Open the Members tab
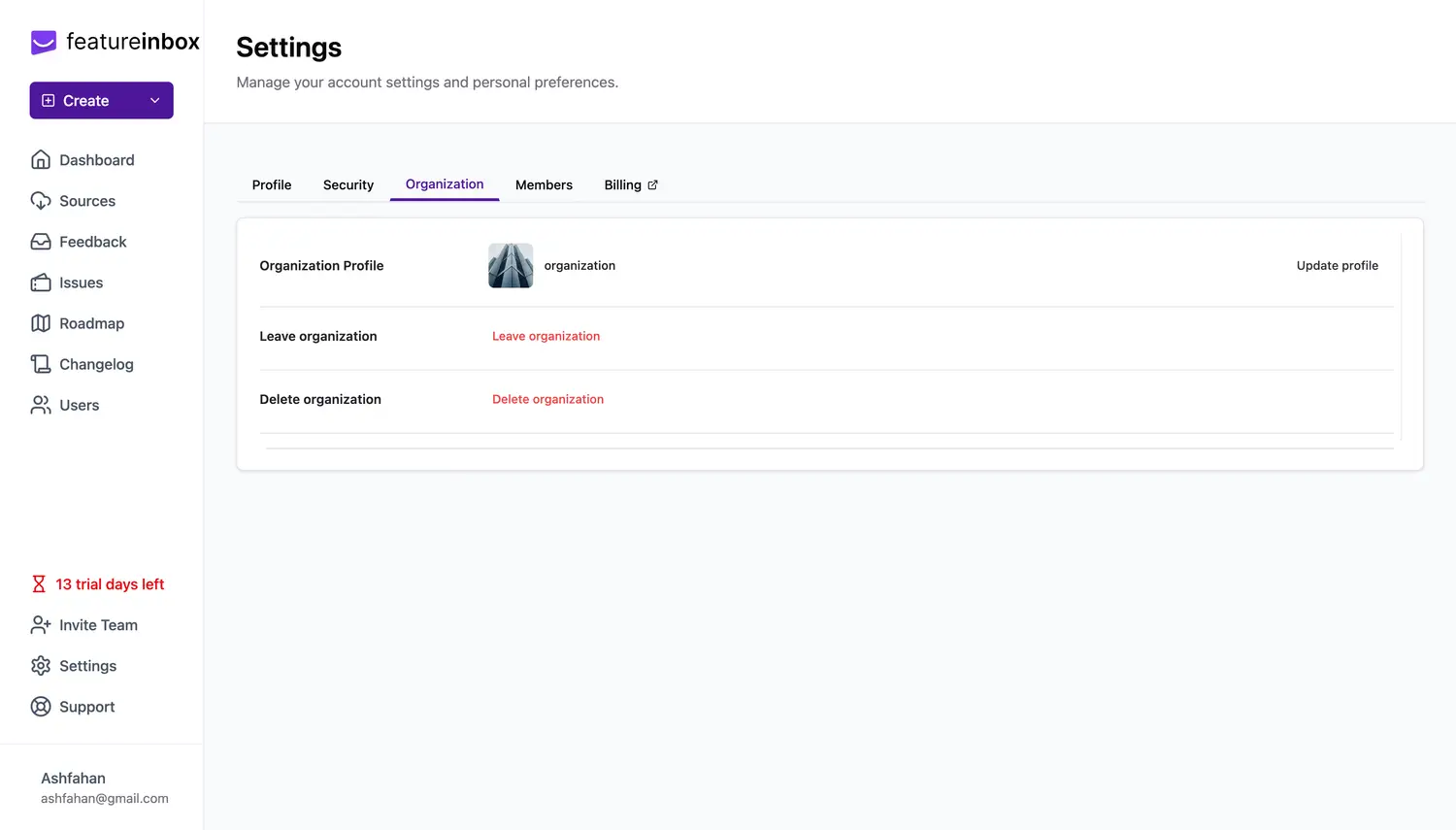1456x830 pixels. pos(544,185)
